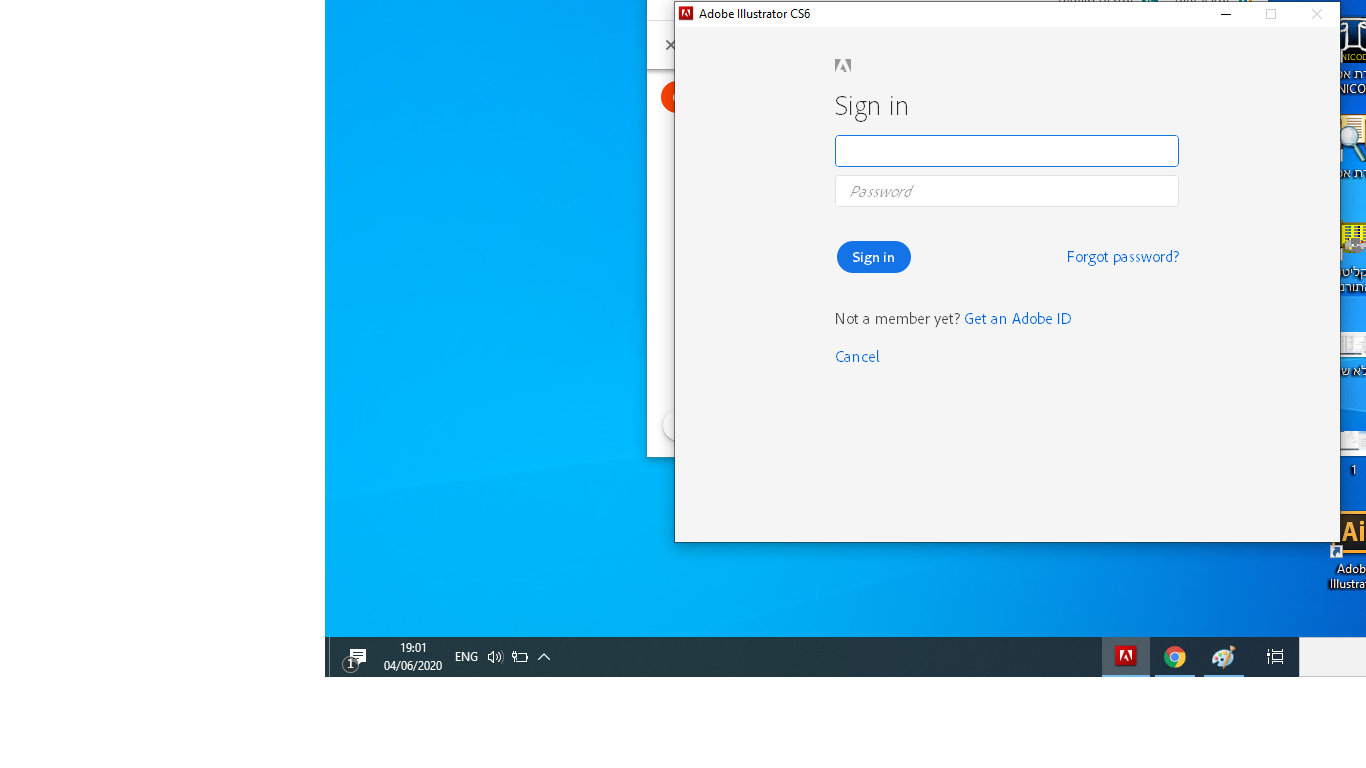The image size is (1366, 768).
Task: Show hidden tray icons chevron
Action: 544,657
